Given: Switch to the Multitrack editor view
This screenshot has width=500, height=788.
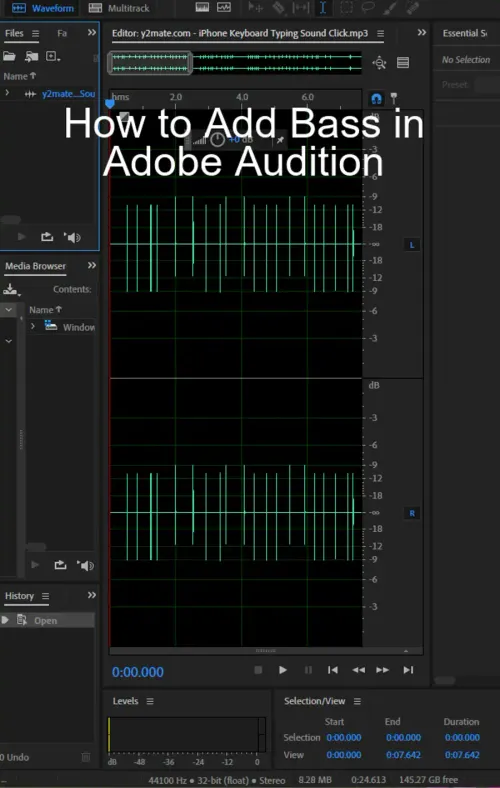Looking at the screenshot, I should click(119, 8).
